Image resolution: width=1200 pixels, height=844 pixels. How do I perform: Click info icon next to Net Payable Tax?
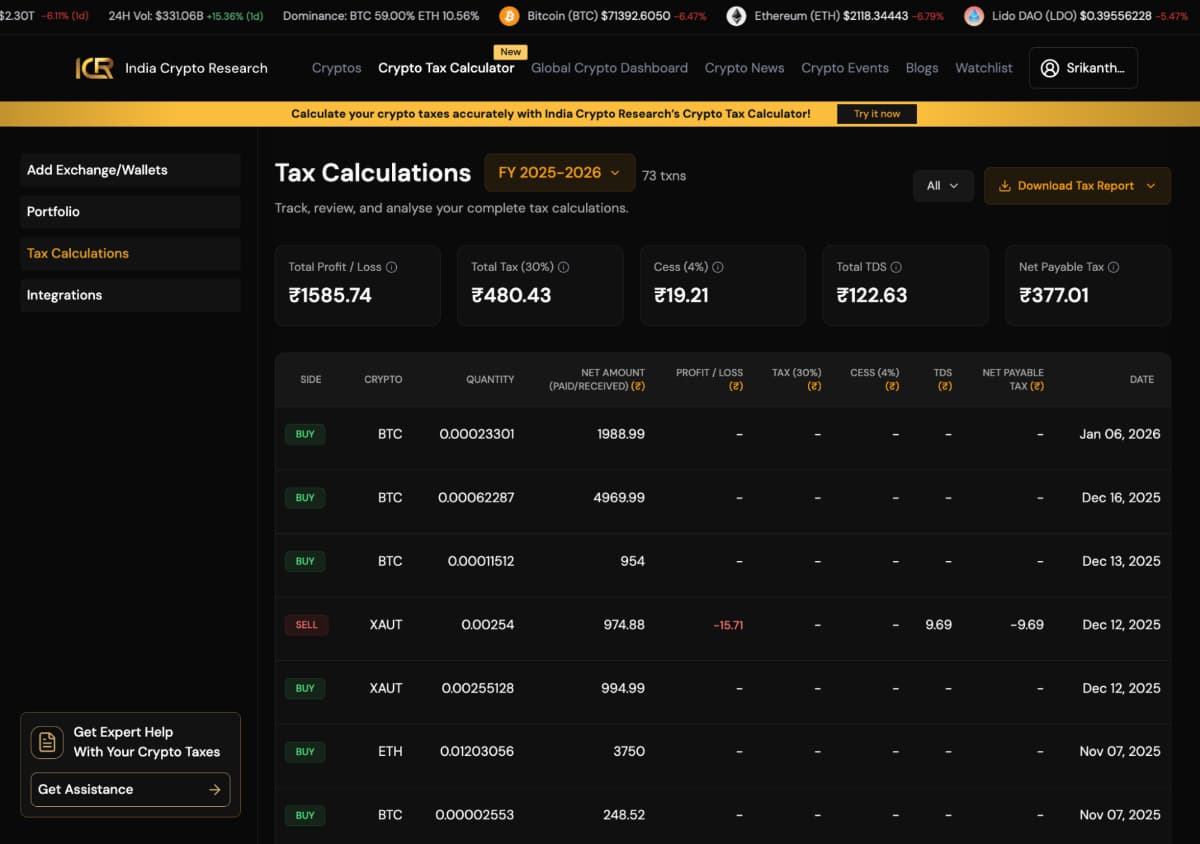coord(1113,267)
